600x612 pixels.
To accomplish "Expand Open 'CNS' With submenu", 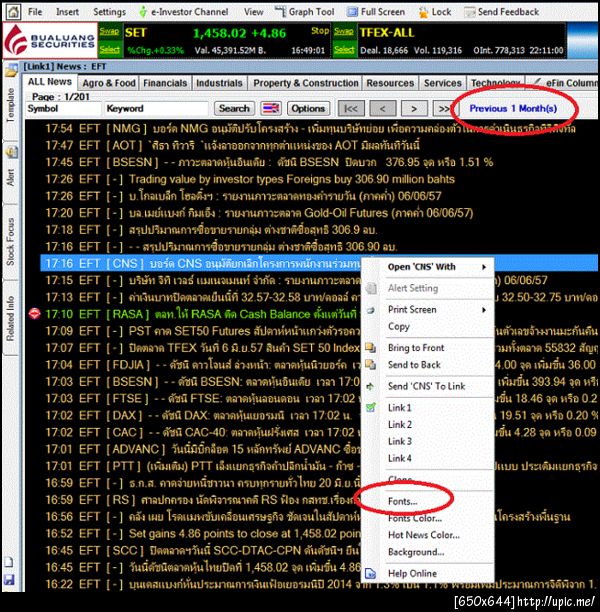I will click(428, 267).
